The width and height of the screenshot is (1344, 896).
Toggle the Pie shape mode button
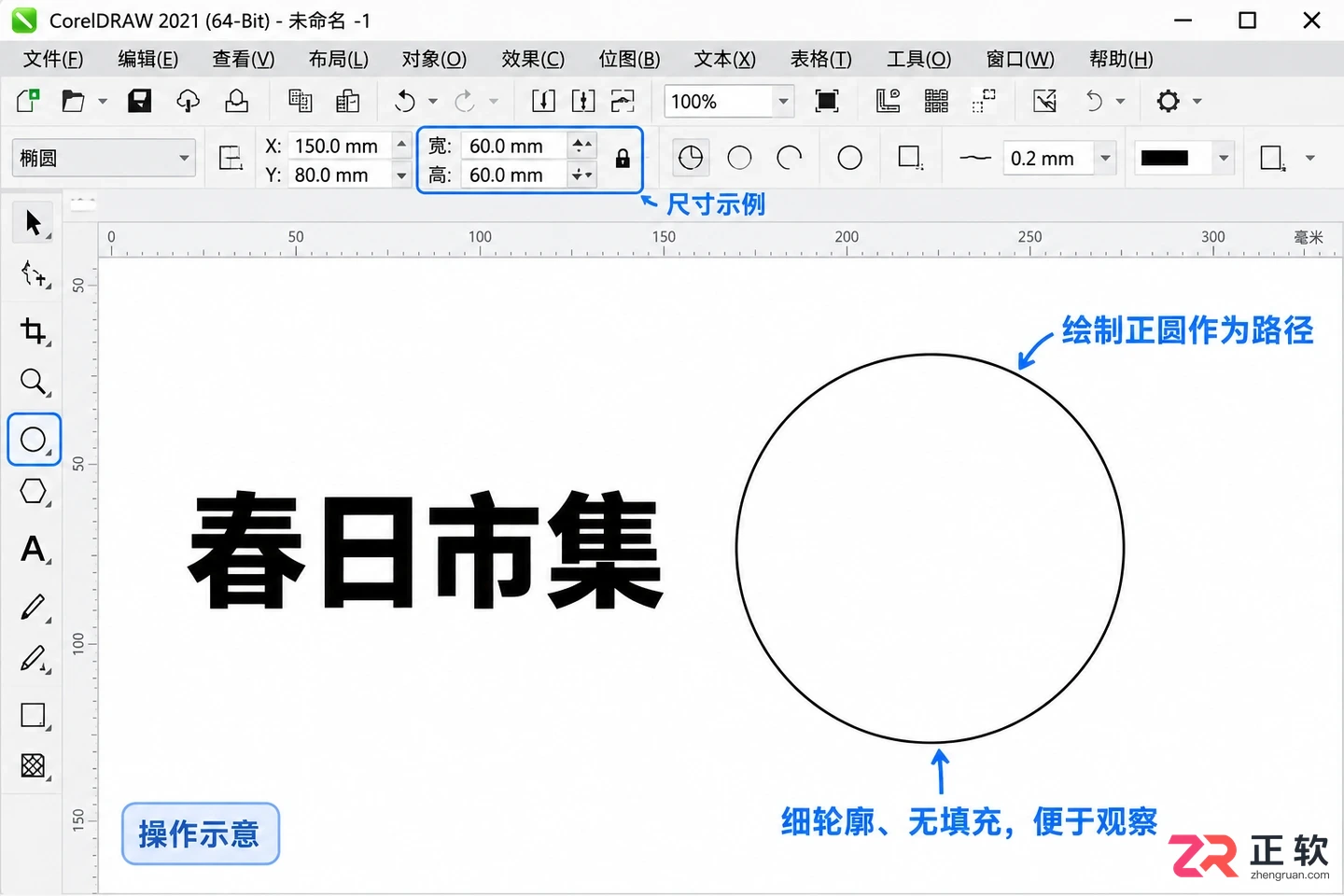(691, 158)
